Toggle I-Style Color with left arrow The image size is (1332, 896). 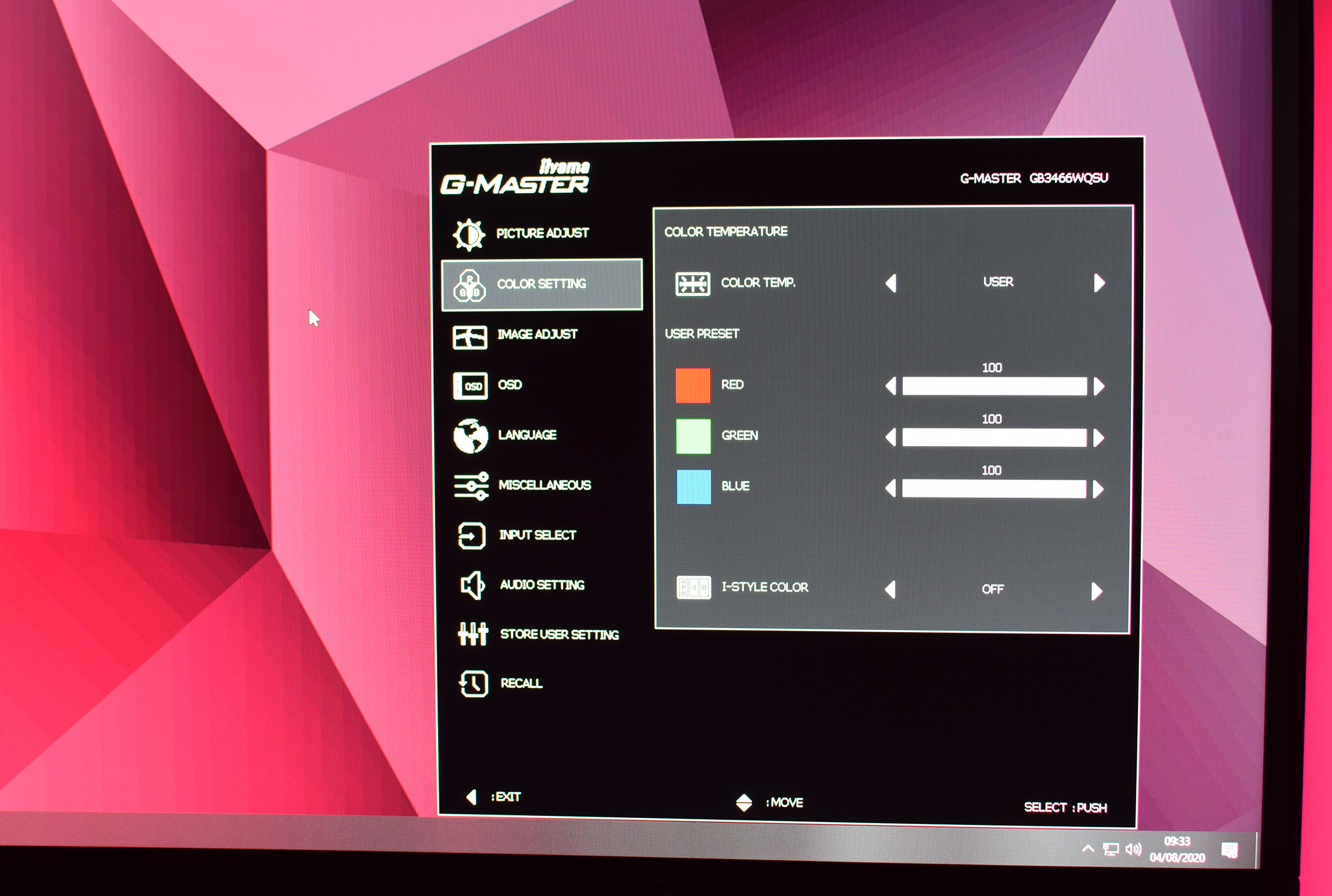pos(890,589)
